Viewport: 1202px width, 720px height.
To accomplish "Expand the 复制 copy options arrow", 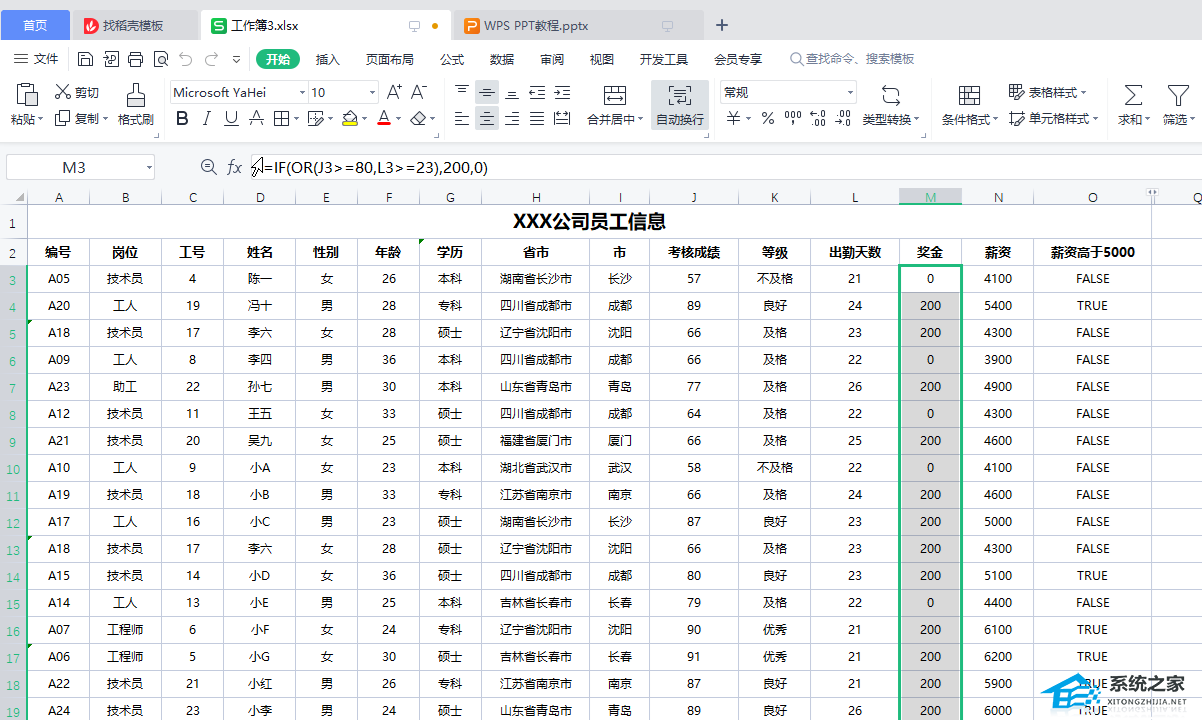I will coord(104,119).
